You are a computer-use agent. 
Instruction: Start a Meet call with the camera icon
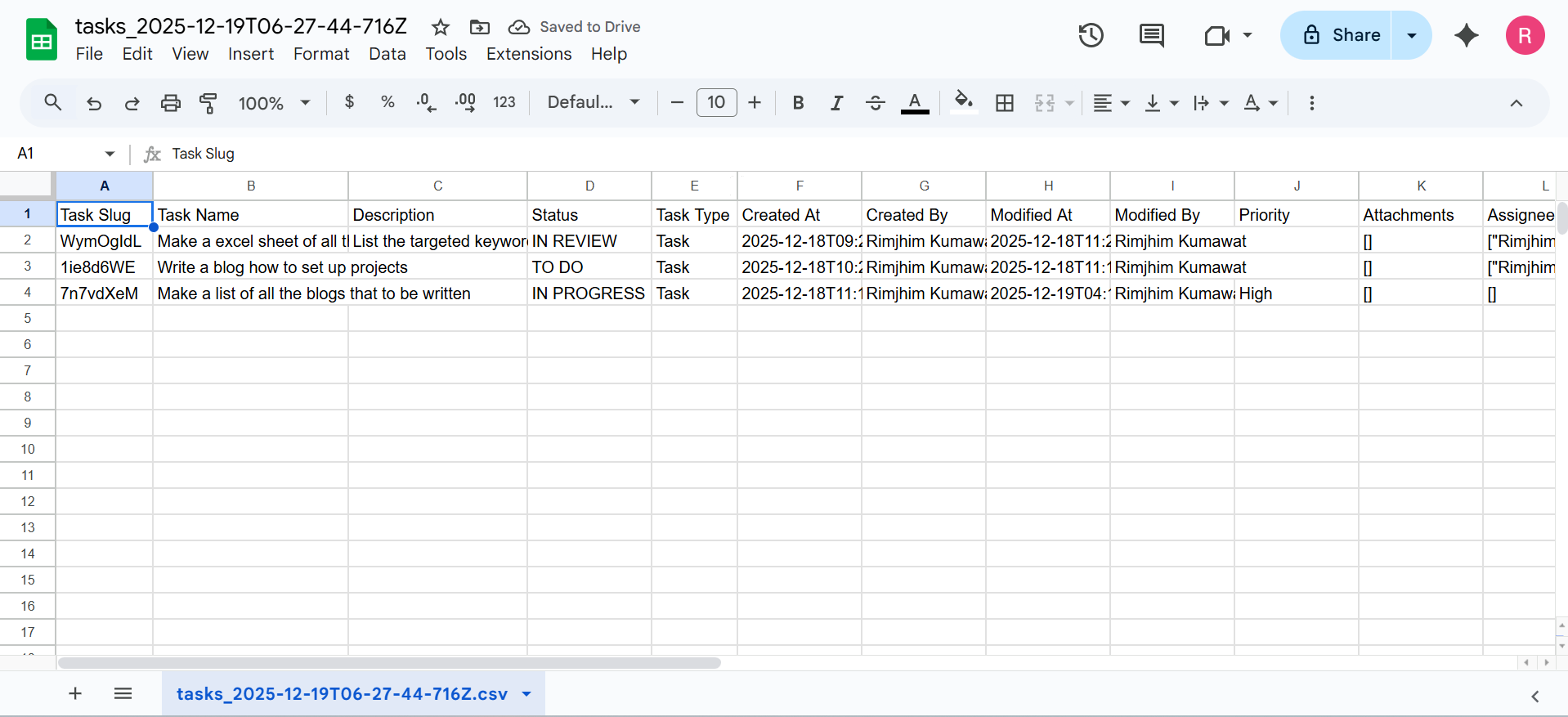(1216, 35)
